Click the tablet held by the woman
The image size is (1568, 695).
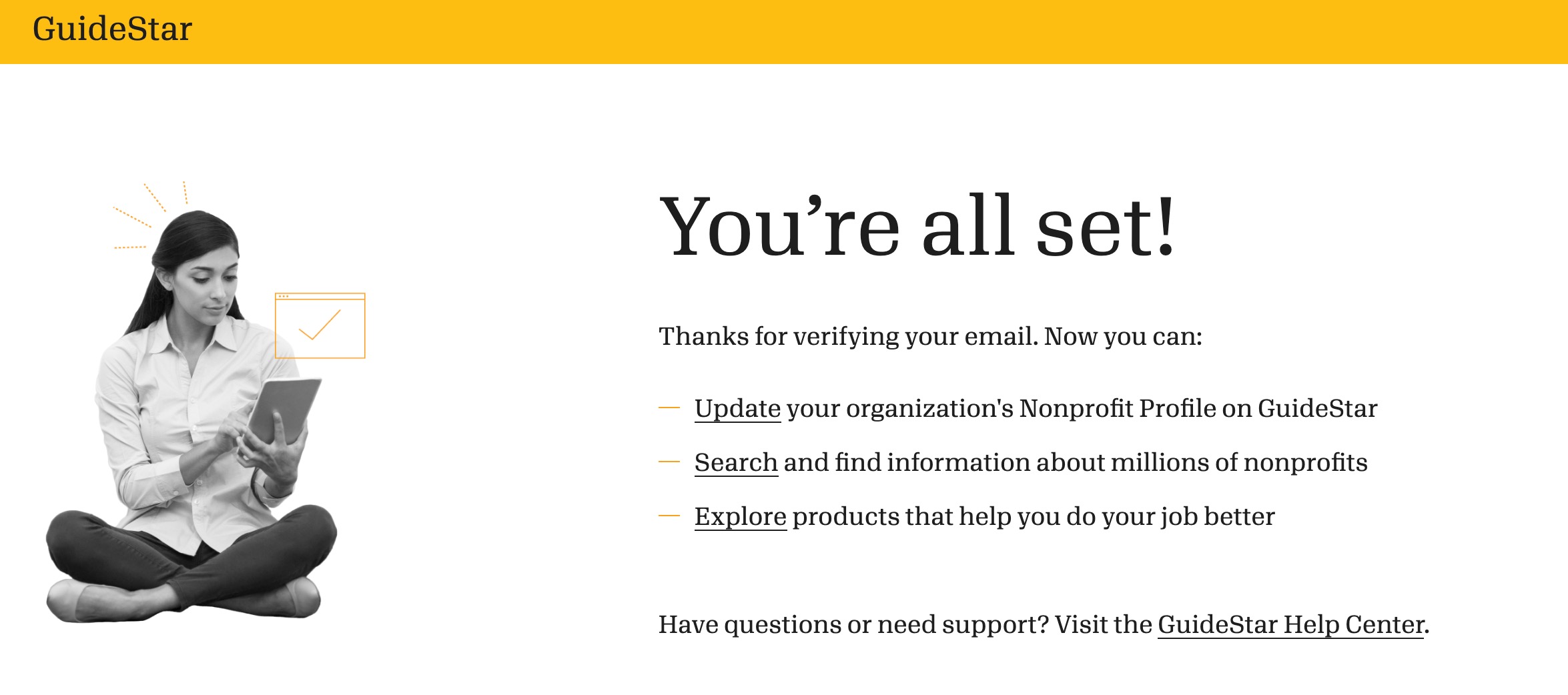(x=284, y=407)
